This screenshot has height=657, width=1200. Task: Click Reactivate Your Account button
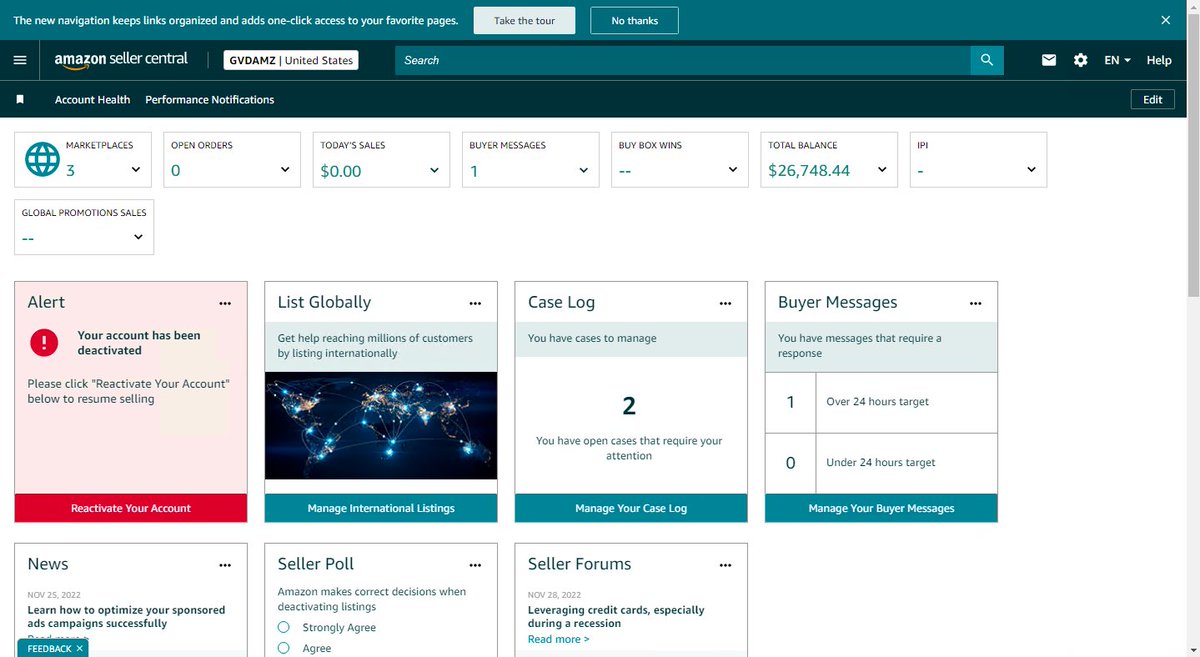[x=131, y=508]
